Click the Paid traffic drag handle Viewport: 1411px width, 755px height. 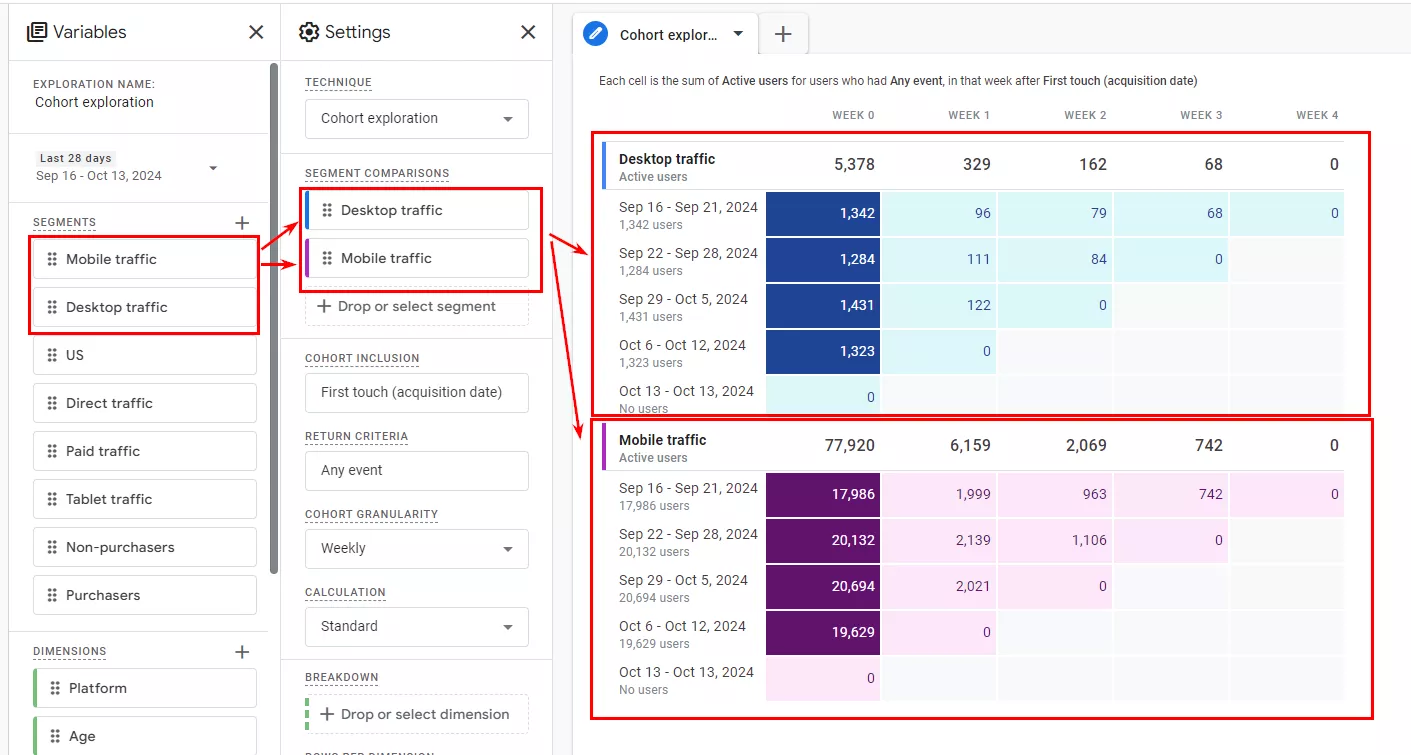(x=52, y=451)
